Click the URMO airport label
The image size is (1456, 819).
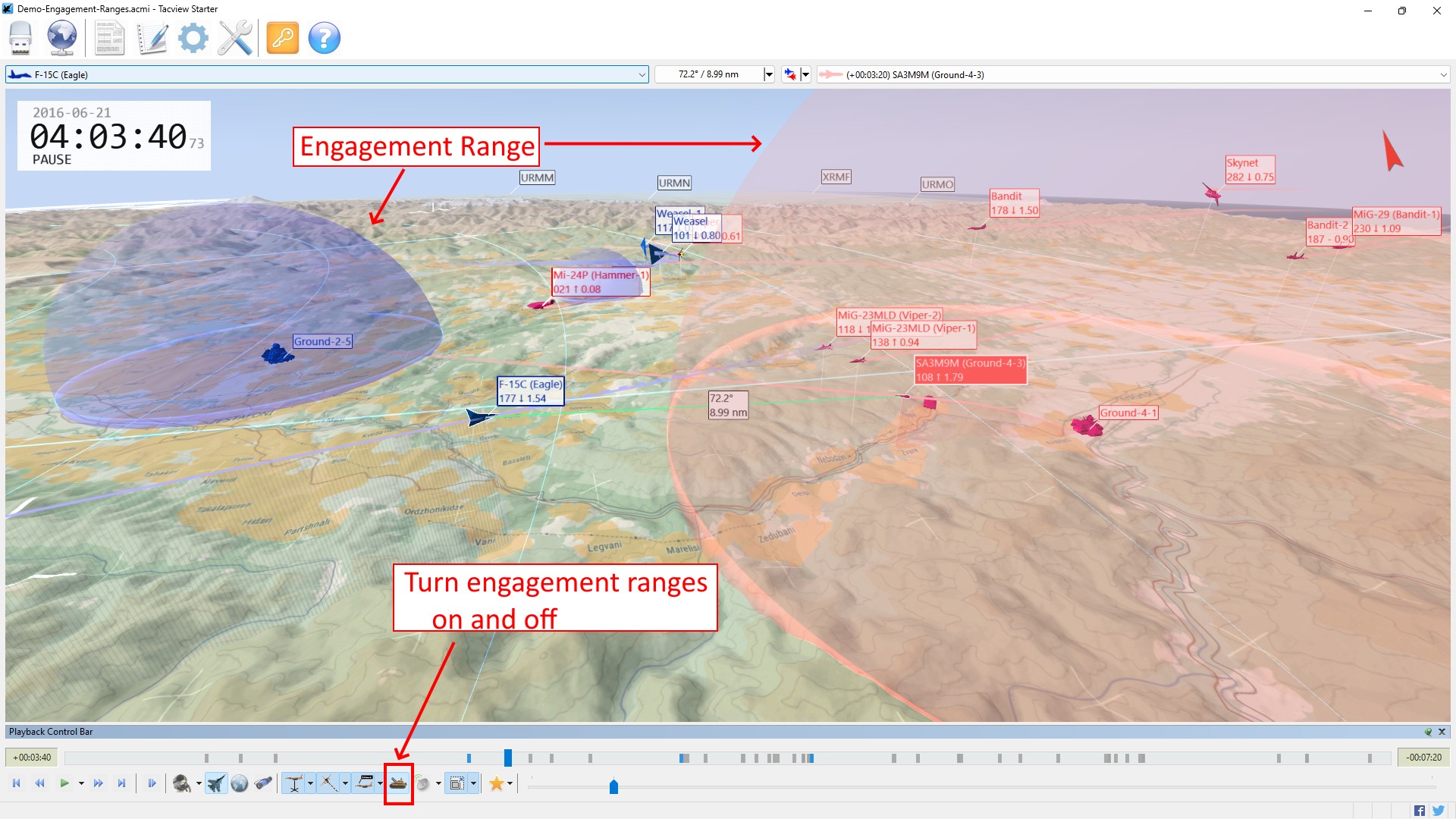pyautogui.click(x=938, y=184)
